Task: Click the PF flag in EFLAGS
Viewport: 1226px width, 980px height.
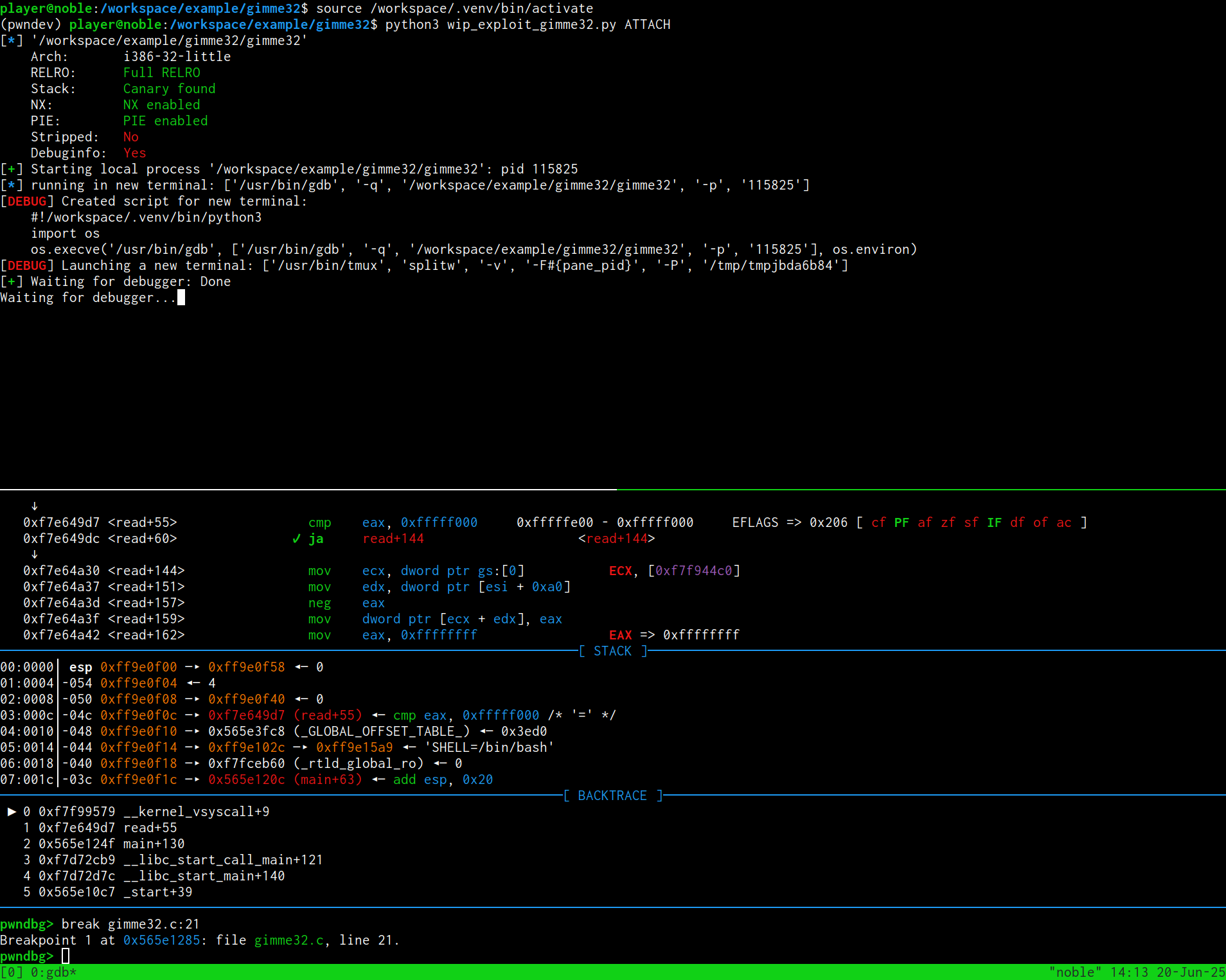Action: 902,522
